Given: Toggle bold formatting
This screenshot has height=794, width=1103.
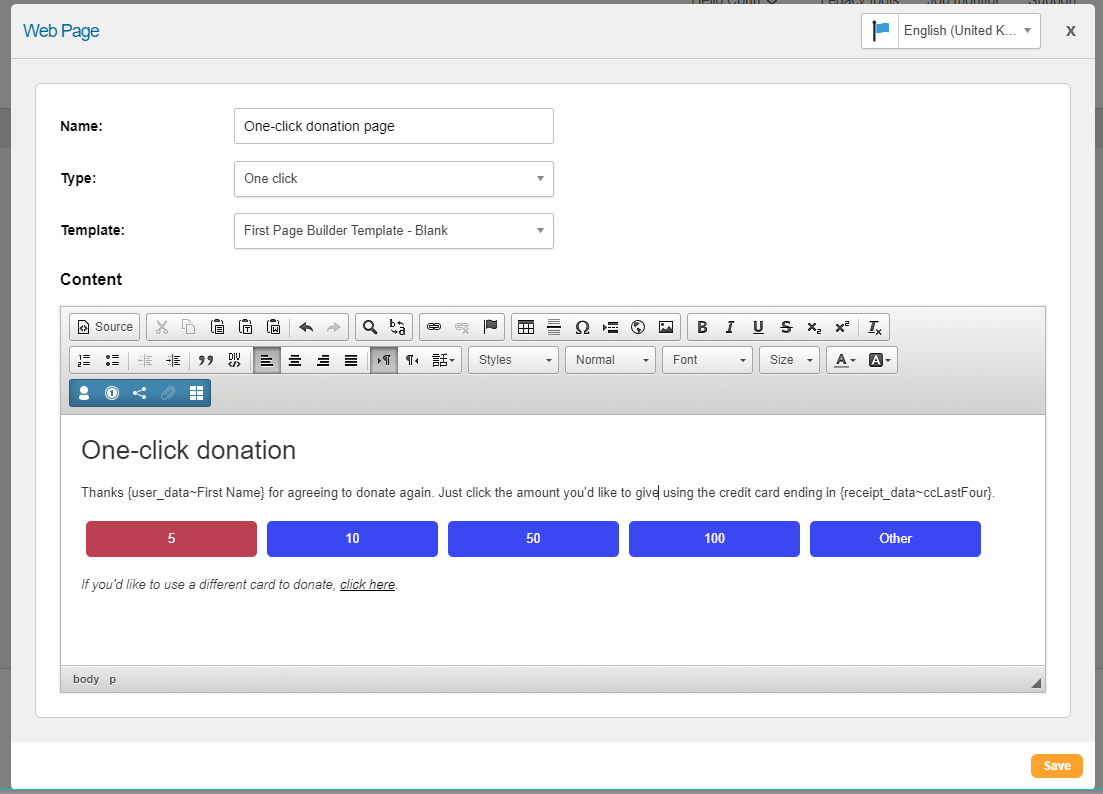Looking at the screenshot, I should [702, 327].
